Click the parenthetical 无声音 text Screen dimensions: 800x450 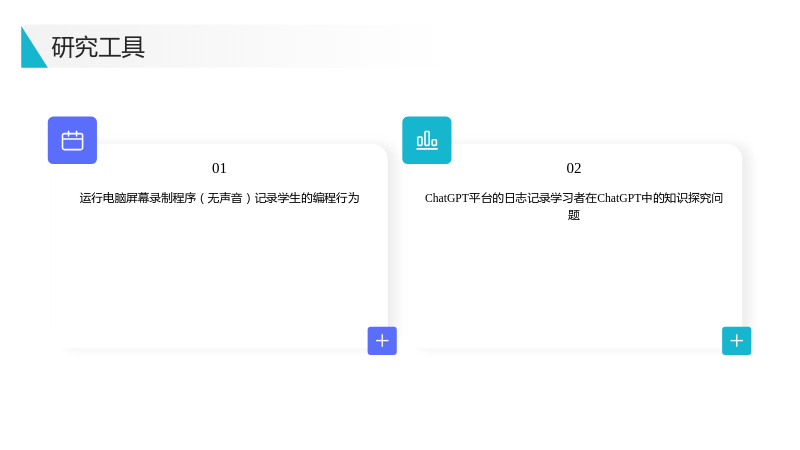pyautogui.click(x=224, y=198)
